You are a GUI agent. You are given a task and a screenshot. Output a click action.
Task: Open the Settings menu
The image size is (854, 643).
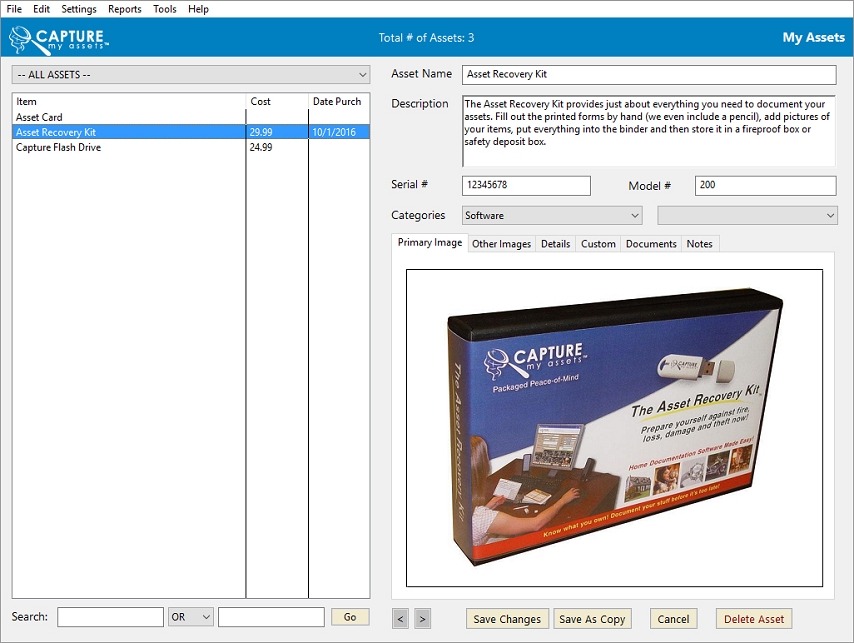pos(79,9)
